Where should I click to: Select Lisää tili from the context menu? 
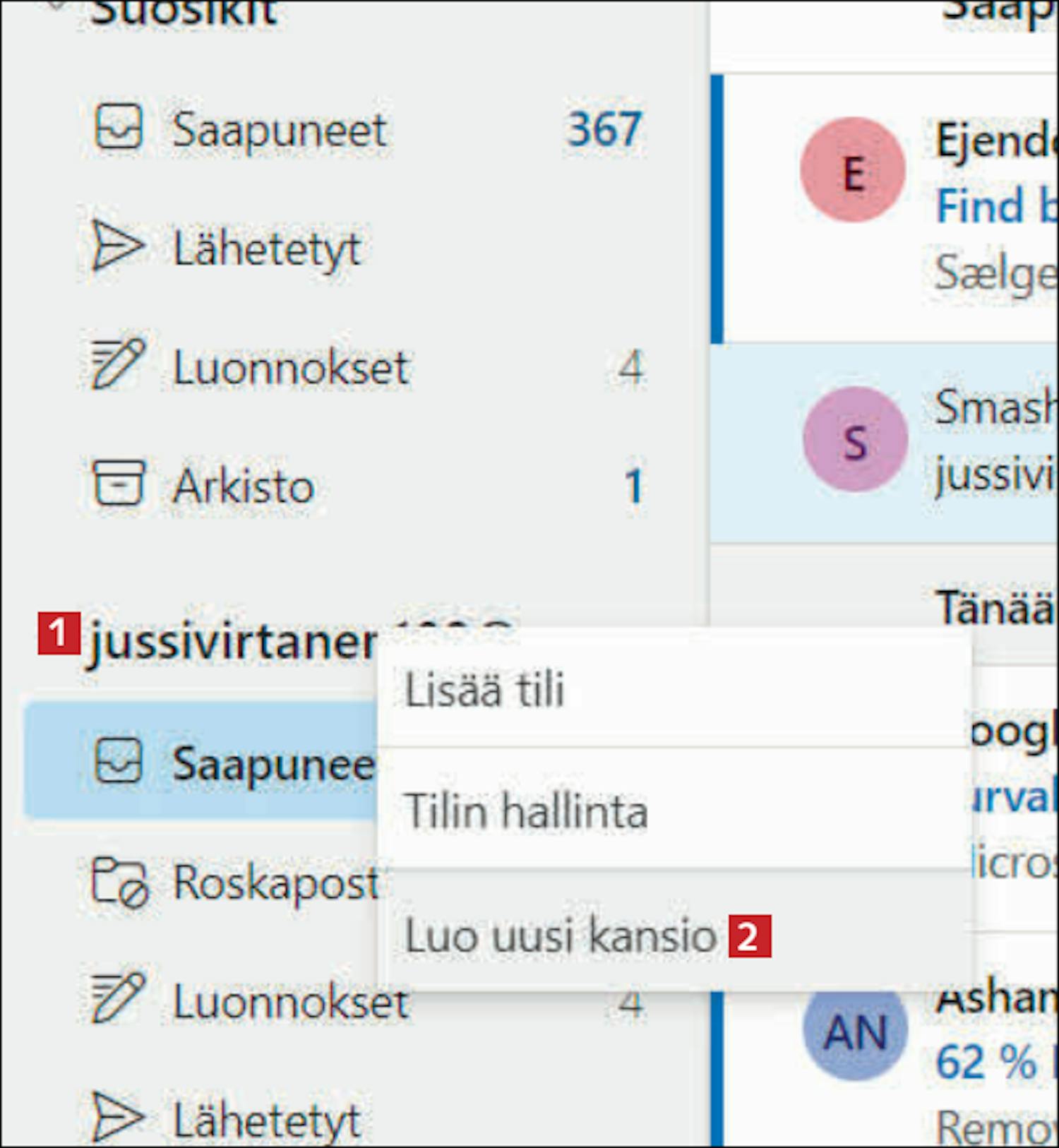click(x=484, y=689)
